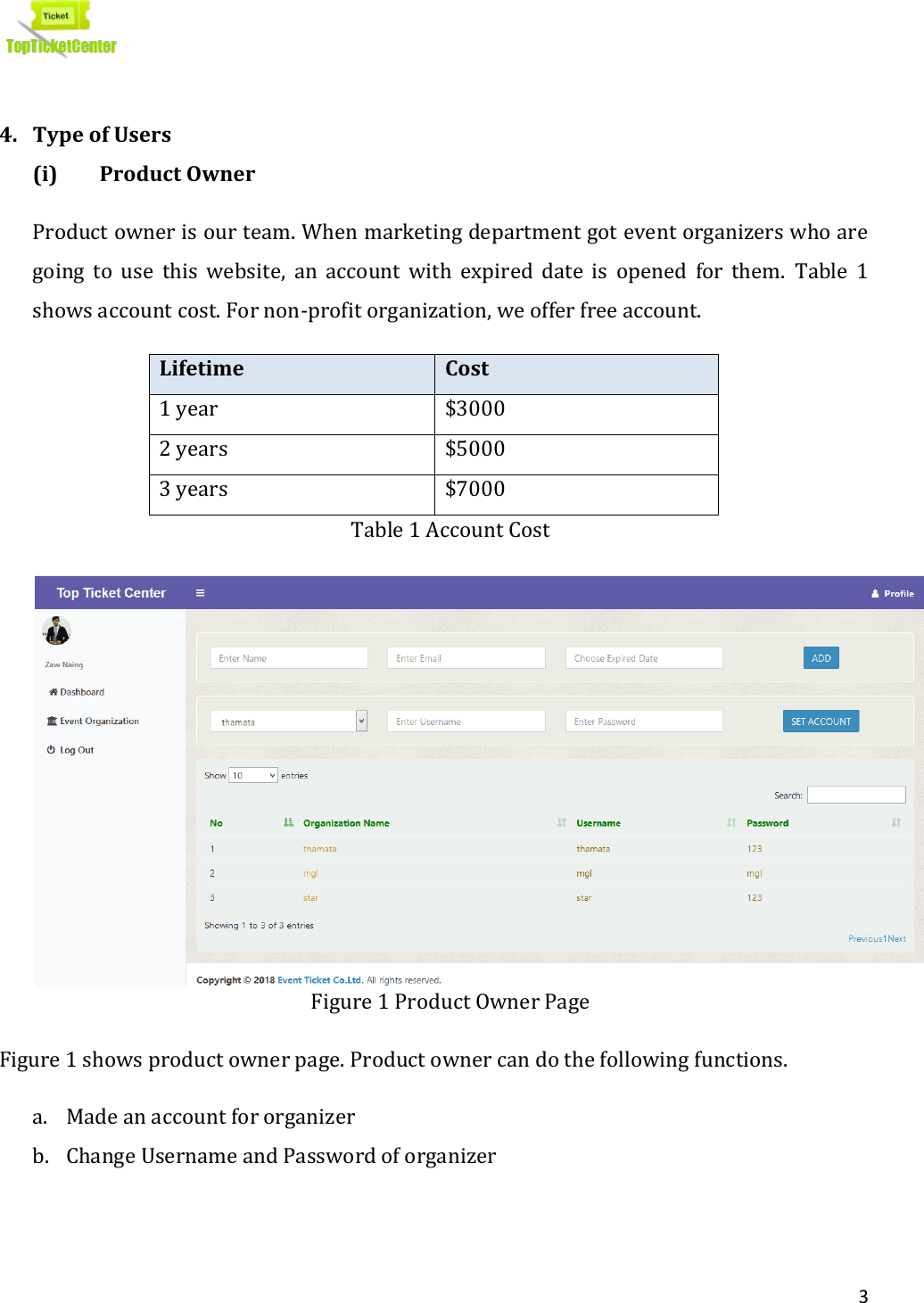This screenshot has height=1303, width=924.
Task: Open the Show entries dropdown
Action: click(253, 775)
